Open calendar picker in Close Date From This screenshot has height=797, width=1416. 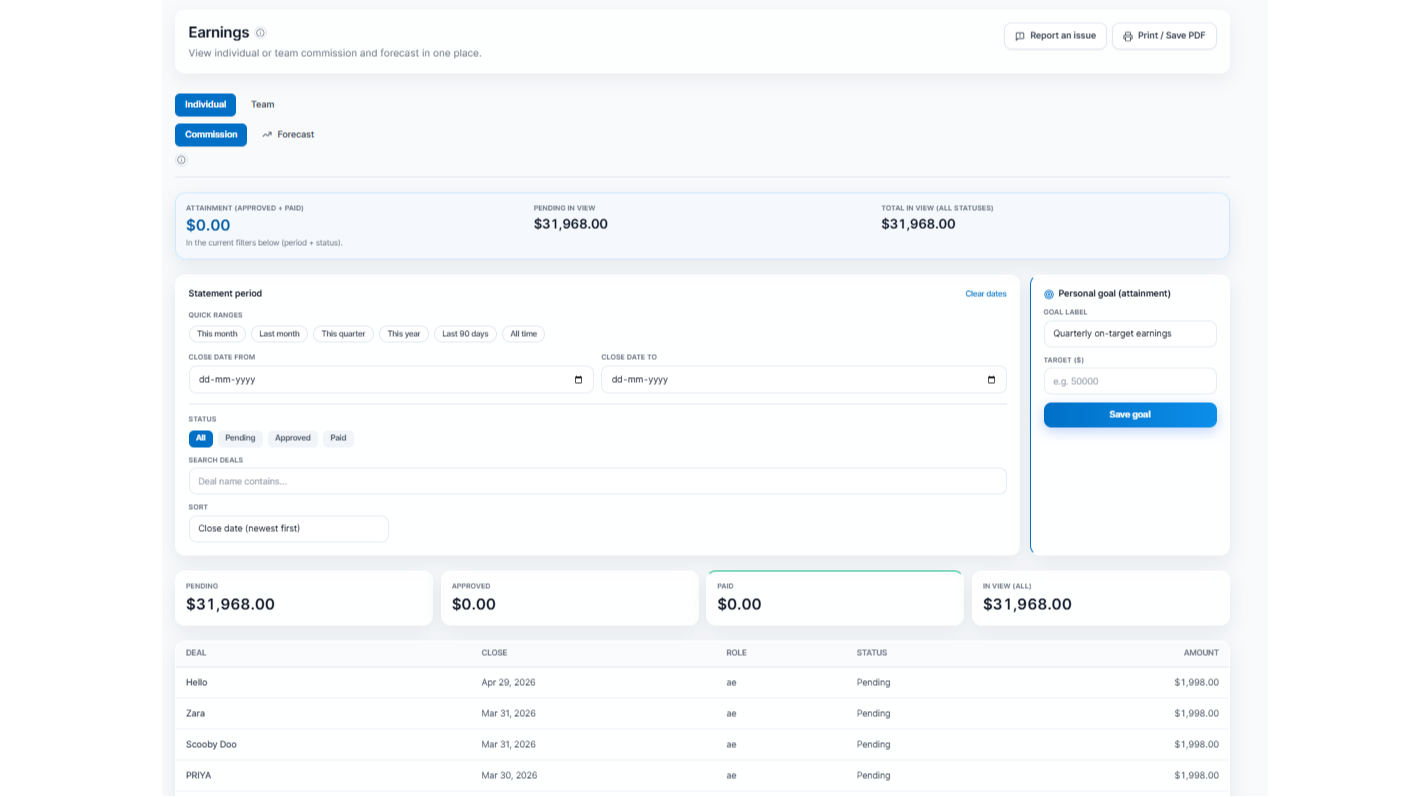pyautogui.click(x=578, y=380)
